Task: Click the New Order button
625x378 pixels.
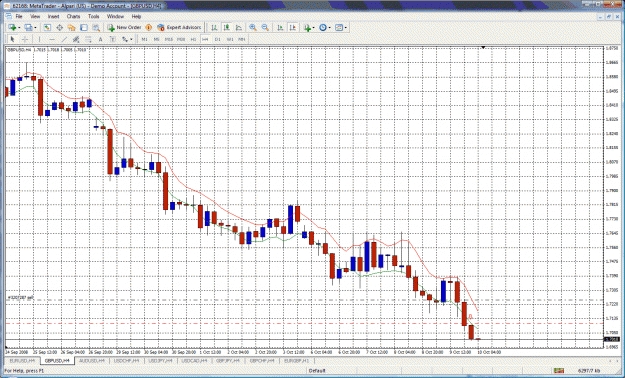Action: coord(124,28)
